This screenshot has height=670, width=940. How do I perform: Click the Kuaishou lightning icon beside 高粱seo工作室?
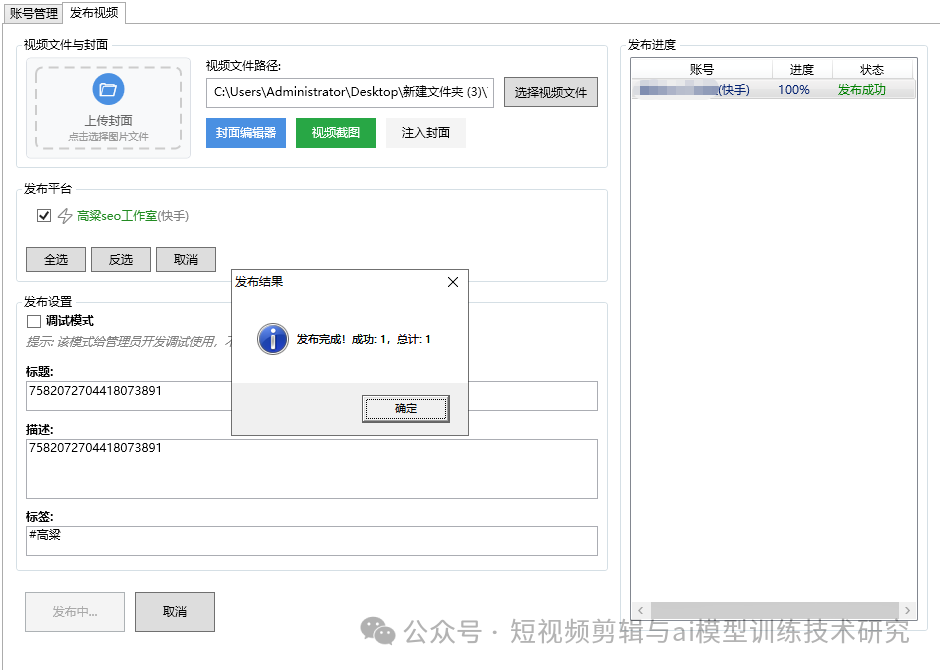coord(64,215)
